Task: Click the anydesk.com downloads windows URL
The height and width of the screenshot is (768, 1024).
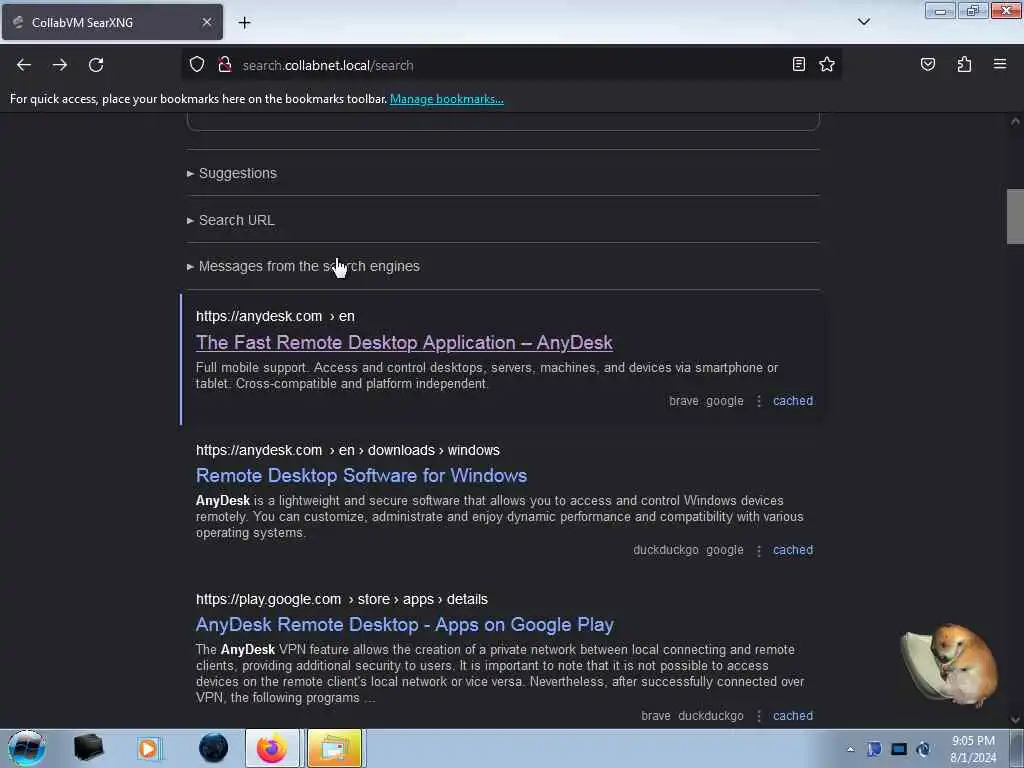Action: click(x=347, y=450)
